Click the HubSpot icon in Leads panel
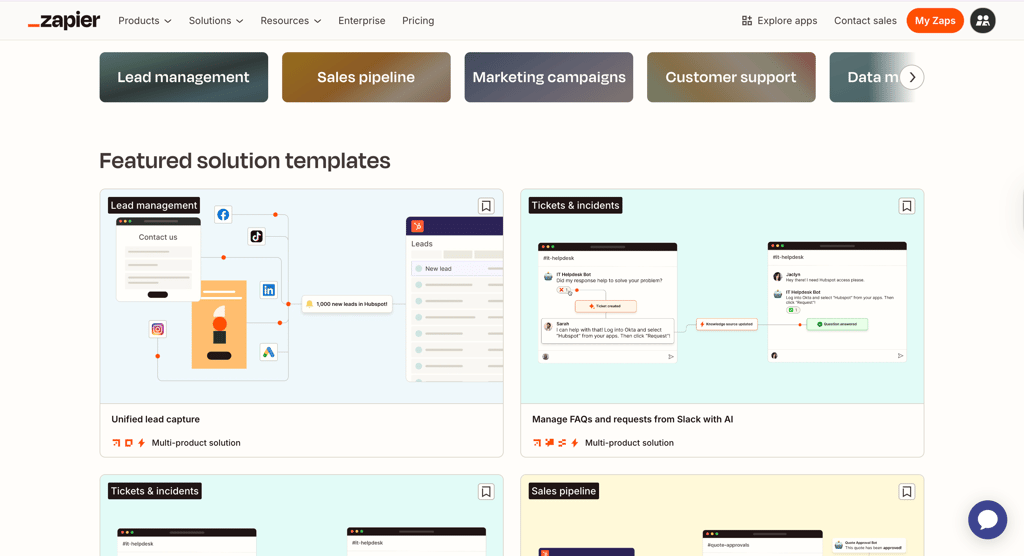 point(417,226)
